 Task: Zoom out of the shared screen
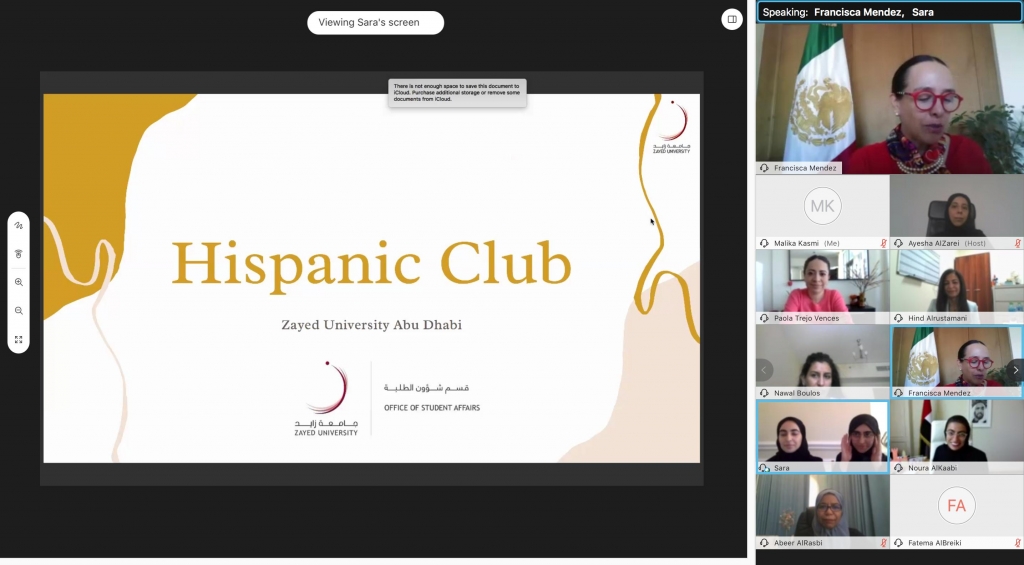point(18,311)
